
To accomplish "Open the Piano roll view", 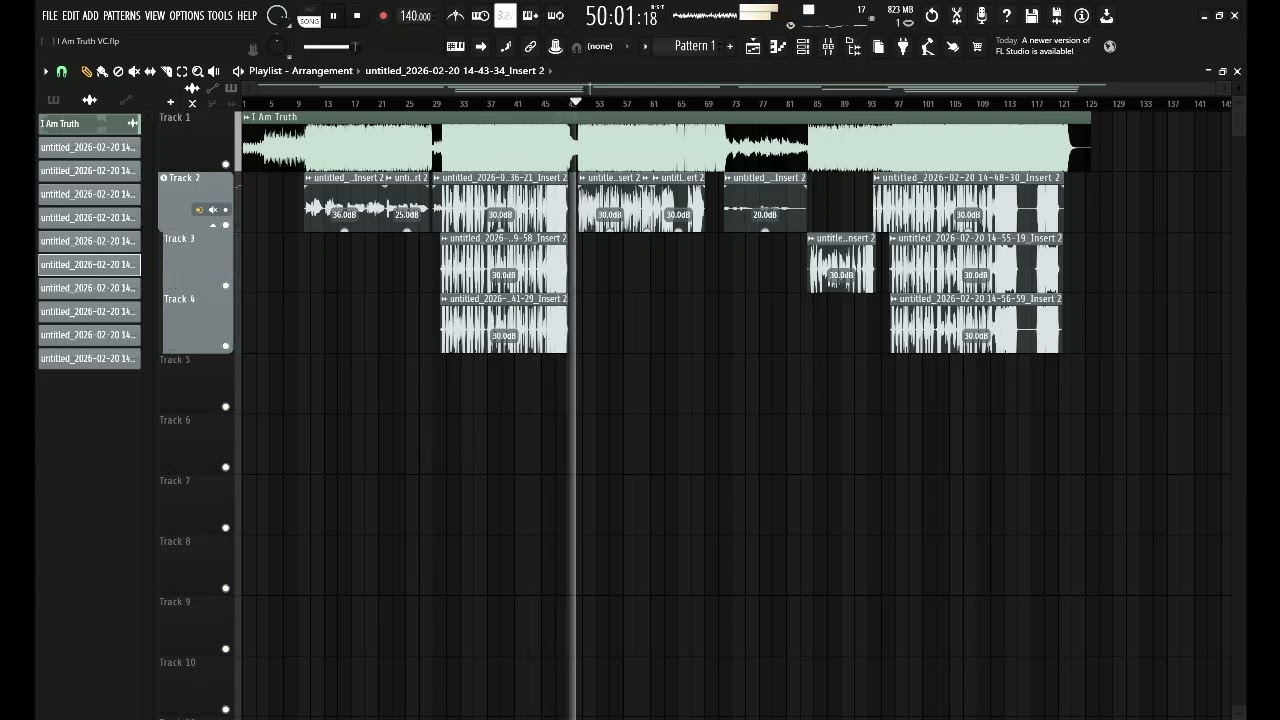I will [778, 47].
